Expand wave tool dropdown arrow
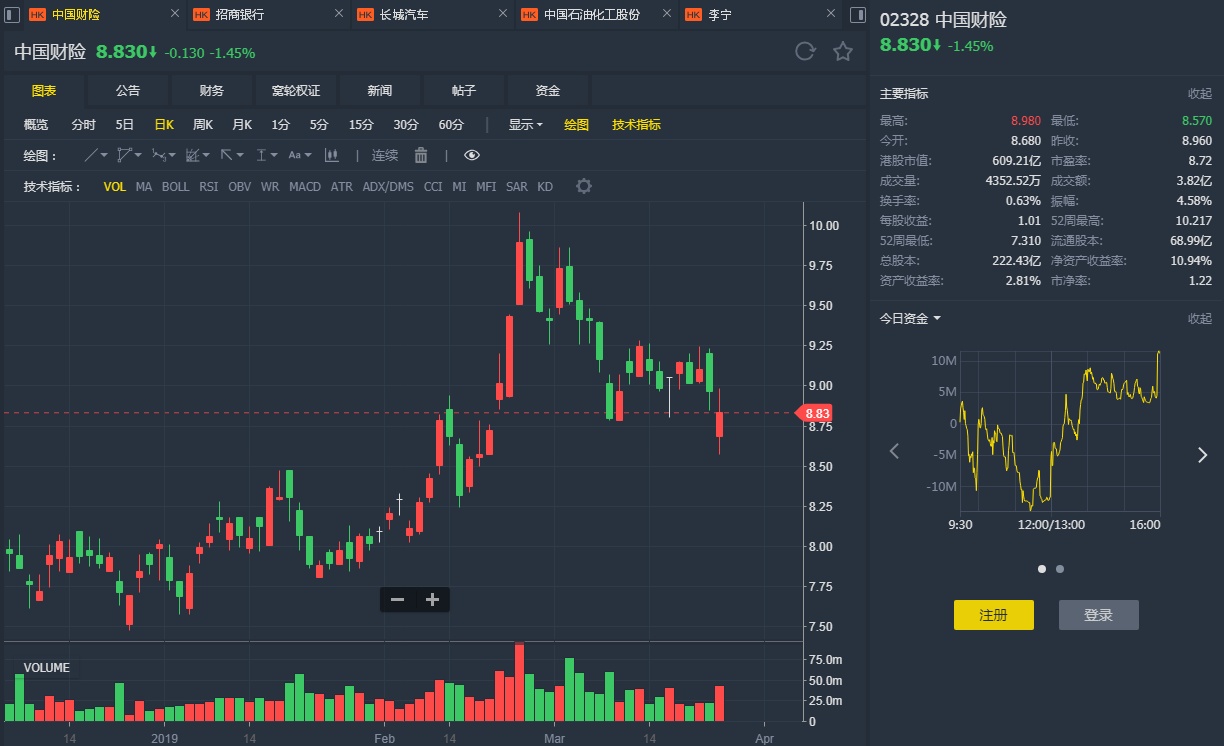1224x746 pixels. 172,155
